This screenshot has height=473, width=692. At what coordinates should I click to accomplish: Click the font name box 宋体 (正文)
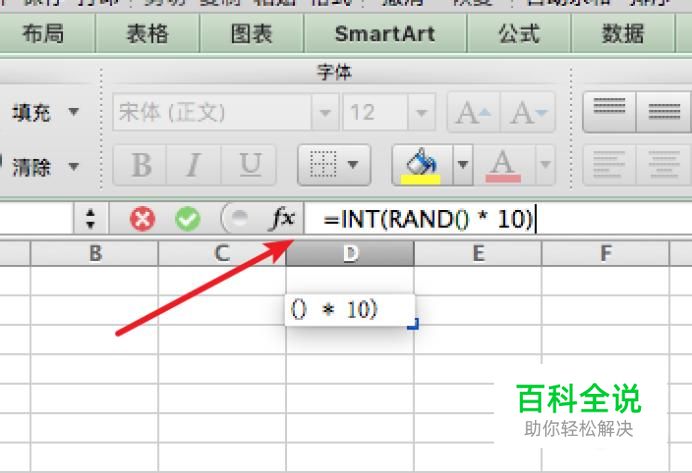212,112
